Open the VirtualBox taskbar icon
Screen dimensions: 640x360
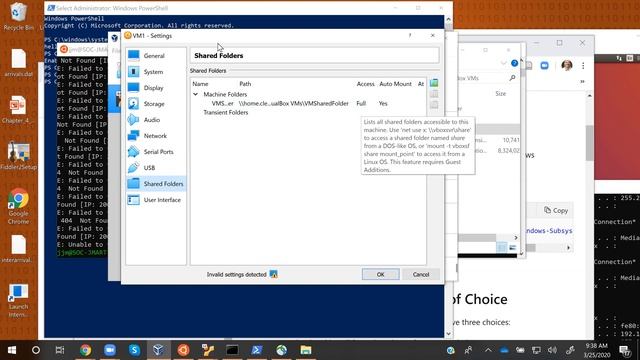coord(159,350)
